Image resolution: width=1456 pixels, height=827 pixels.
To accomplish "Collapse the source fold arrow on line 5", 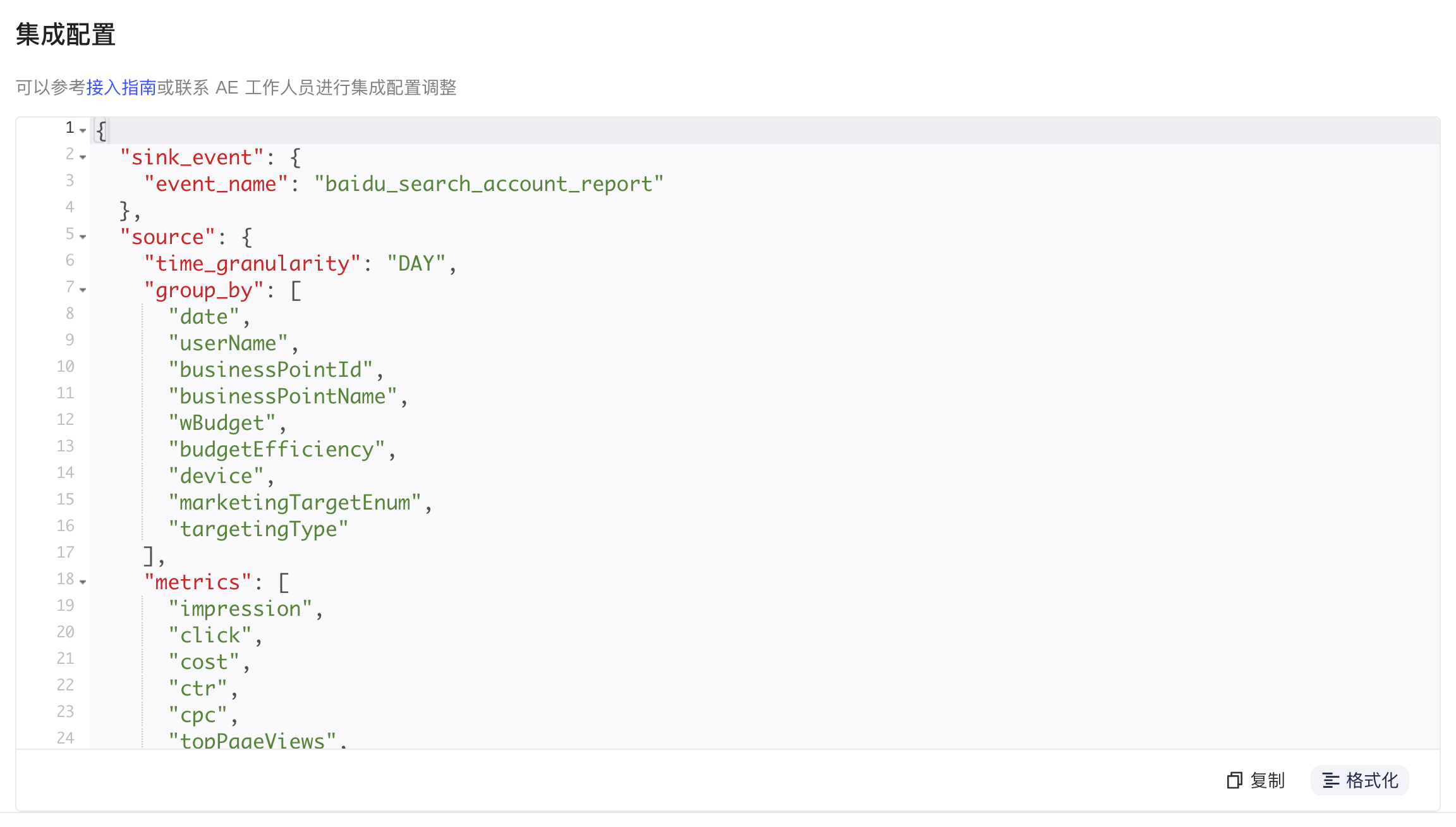I will (x=83, y=236).
